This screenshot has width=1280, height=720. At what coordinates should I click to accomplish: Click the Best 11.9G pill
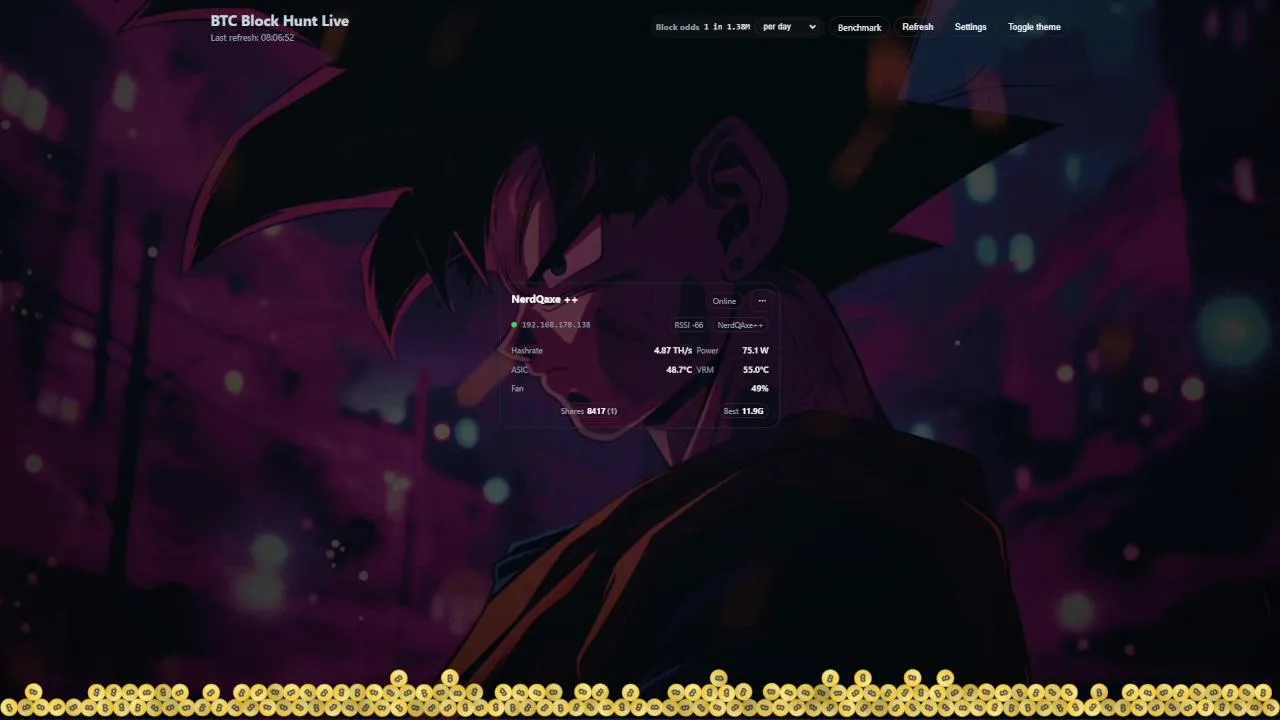click(744, 411)
